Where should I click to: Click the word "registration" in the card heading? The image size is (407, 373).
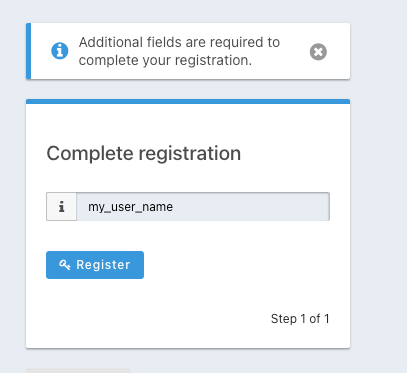(x=190, y=153)
